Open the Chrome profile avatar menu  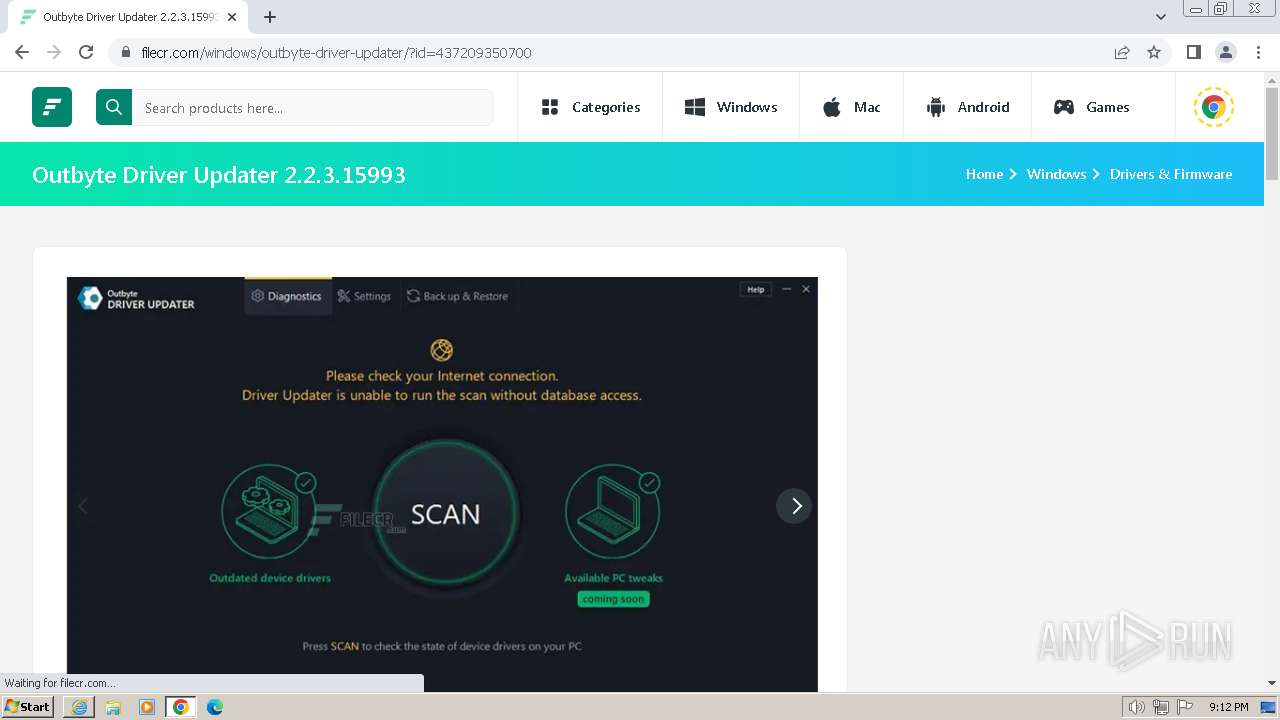click(1225, 53)
